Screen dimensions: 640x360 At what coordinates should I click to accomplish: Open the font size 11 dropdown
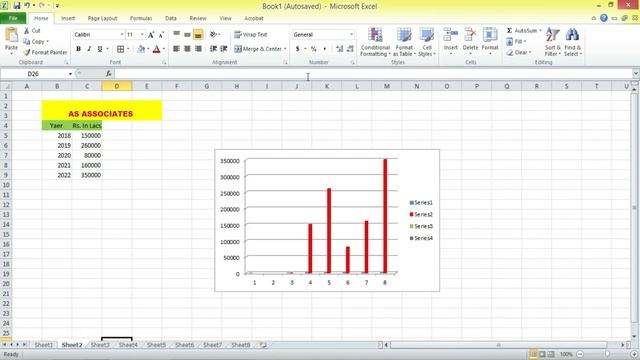[142, 35]
